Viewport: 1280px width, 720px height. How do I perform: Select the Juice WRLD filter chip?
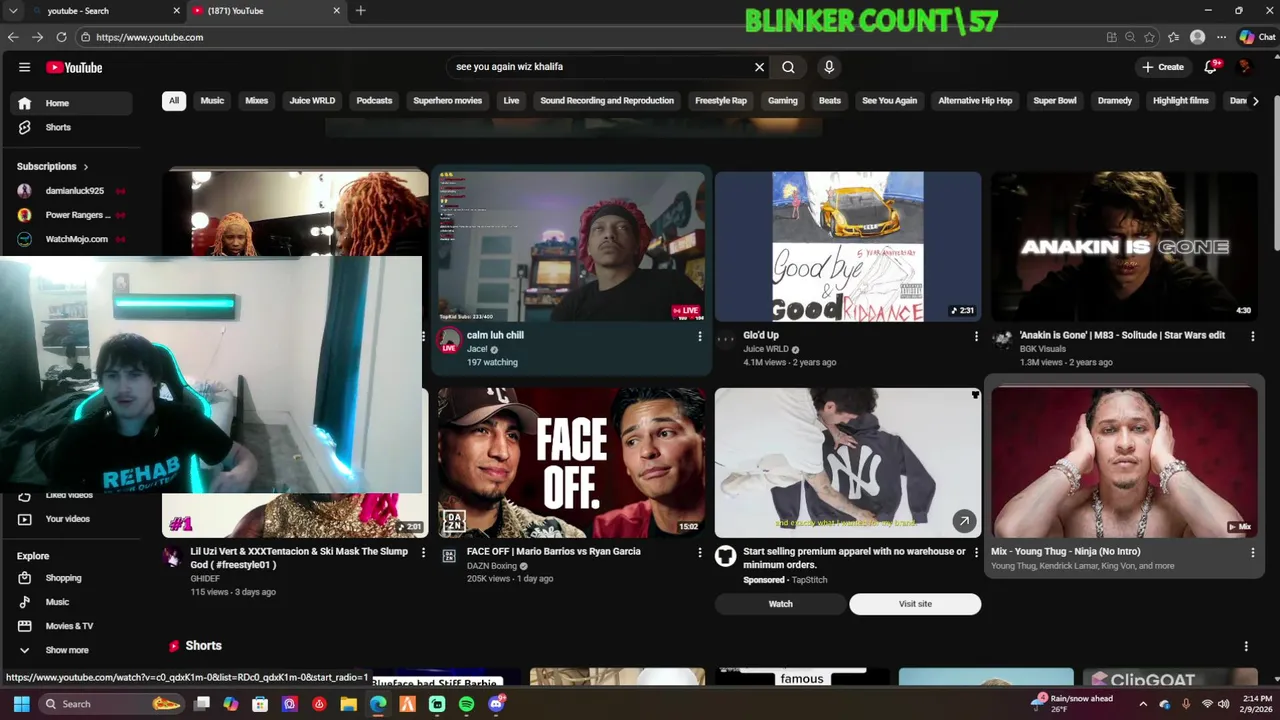(x=312, y=101)
